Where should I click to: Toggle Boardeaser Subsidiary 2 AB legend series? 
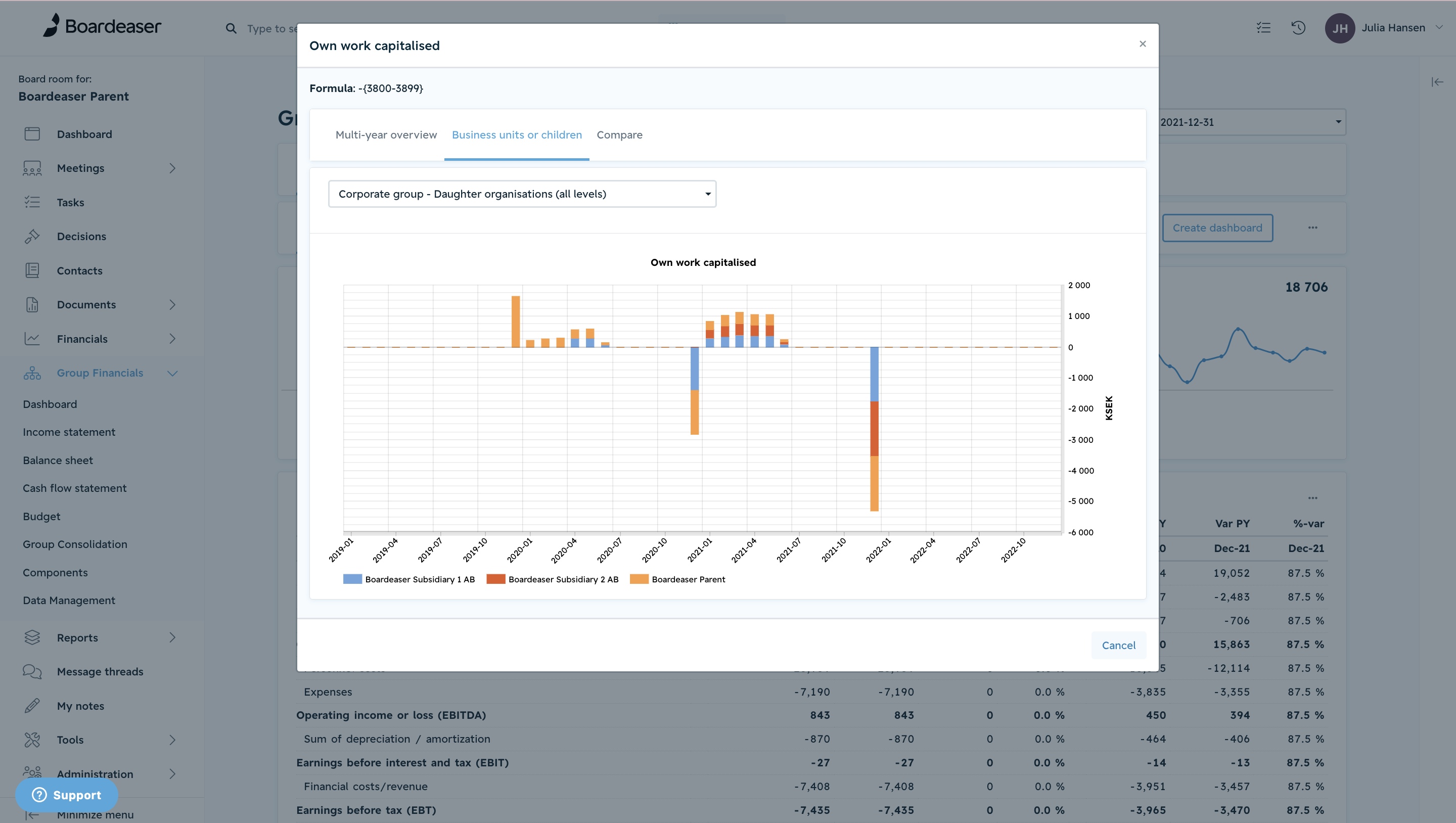pyautogui.click(x=552, y=579)
